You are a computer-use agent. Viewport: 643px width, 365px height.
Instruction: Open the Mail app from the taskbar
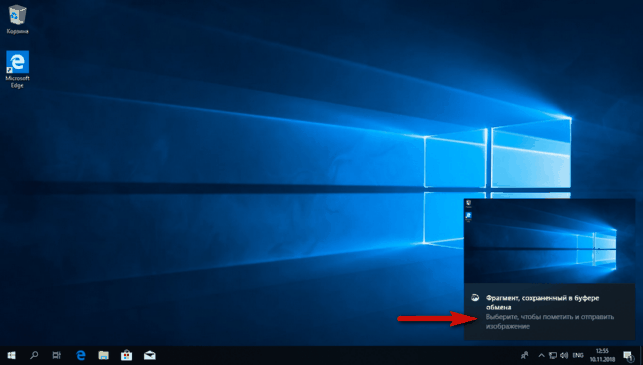coord(150,355)
